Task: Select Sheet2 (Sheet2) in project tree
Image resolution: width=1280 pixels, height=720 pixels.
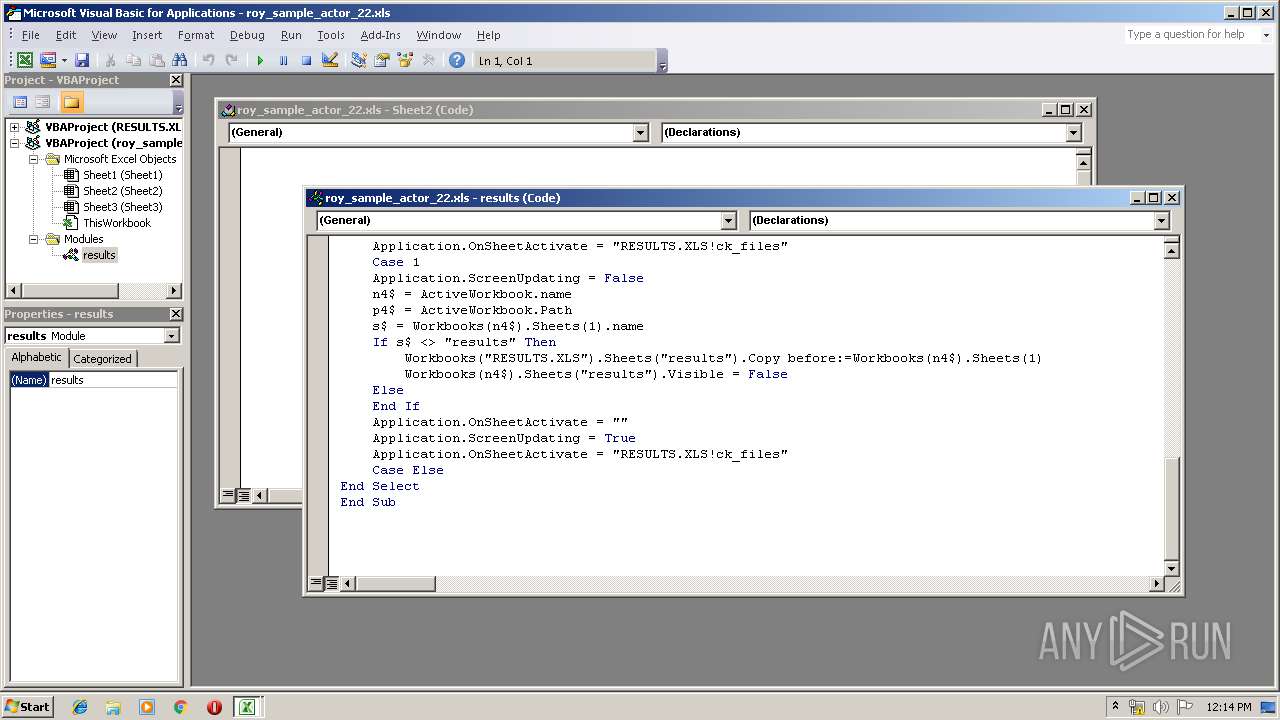Action: click(x=122, y=191)
